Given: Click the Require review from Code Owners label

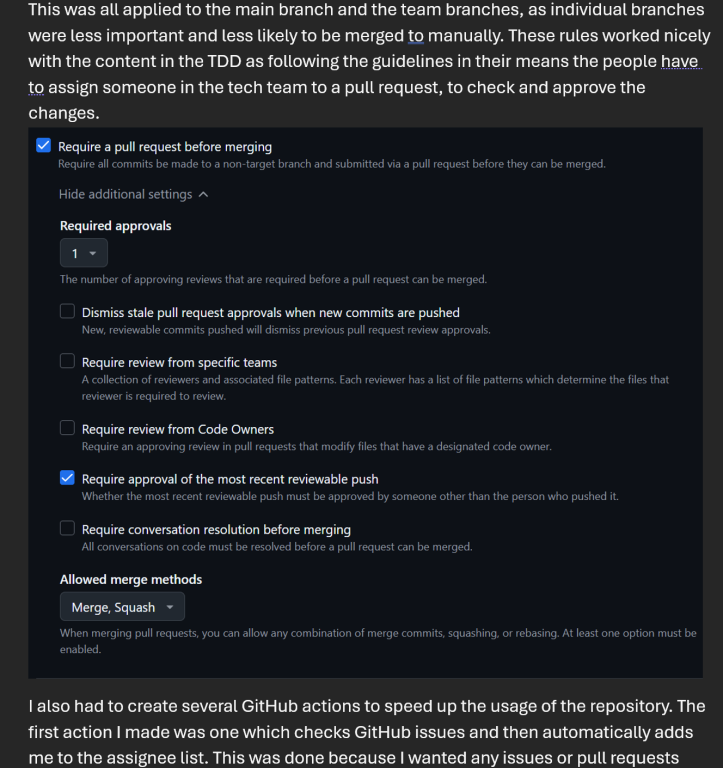Looking at the screenshot, I should tap(178, 430).
